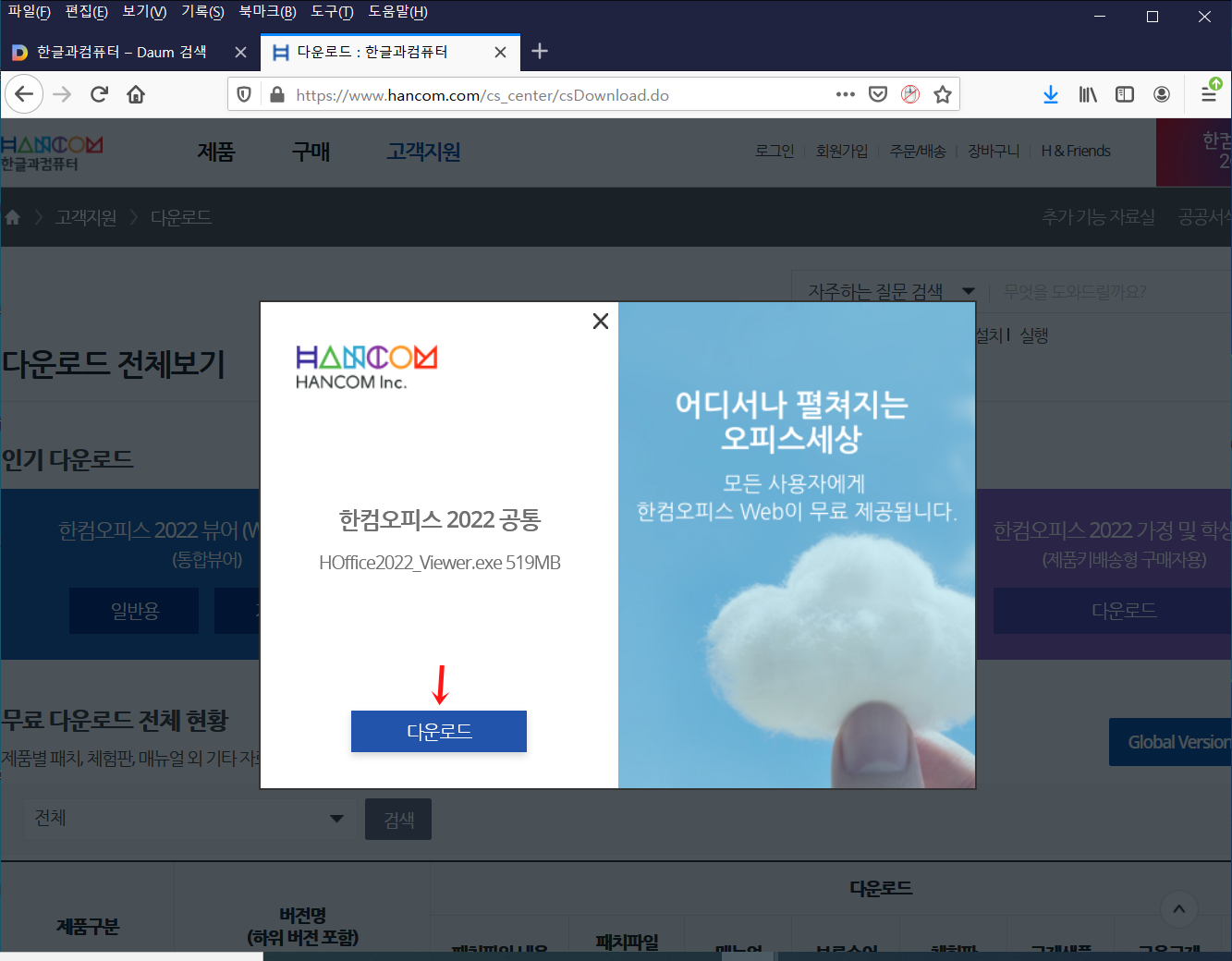The image size is (1232, 961).
Task: Click the 무엇을 도와드릴까요? search field
Action: click(1109, 292)
